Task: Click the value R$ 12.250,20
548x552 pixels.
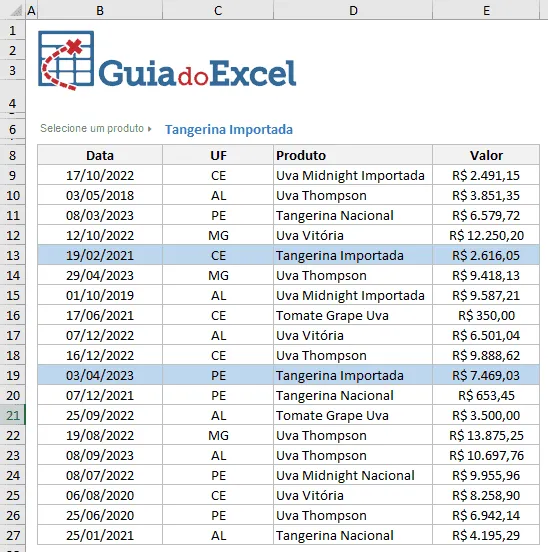Action: point(486,235)
